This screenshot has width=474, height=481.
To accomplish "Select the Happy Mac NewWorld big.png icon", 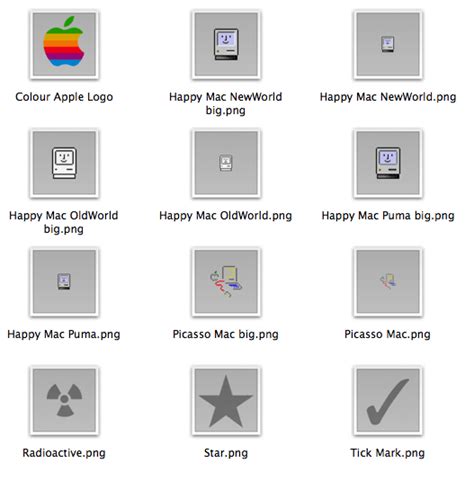I will pyautogui.click(x=226, y=44).
